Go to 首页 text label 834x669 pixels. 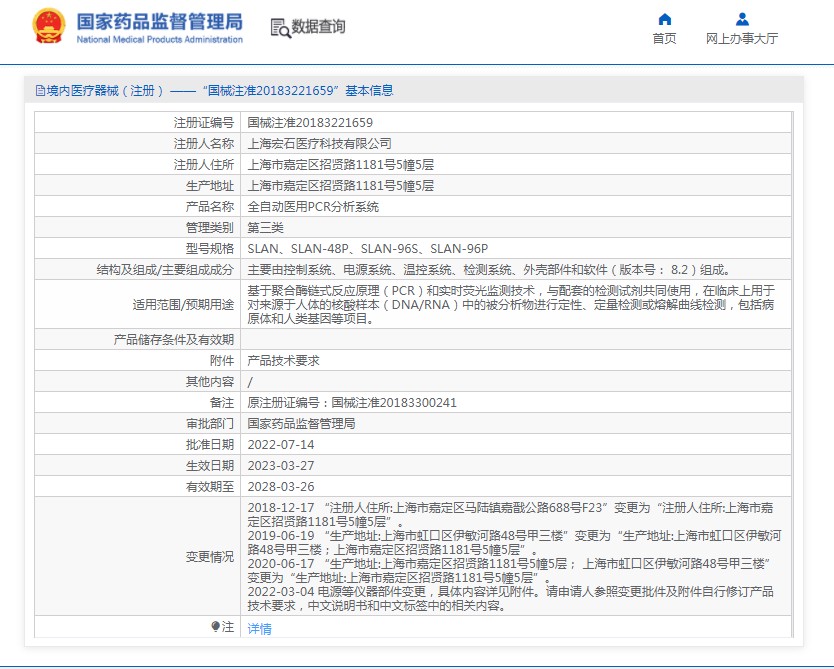click(x=664, y=39)
